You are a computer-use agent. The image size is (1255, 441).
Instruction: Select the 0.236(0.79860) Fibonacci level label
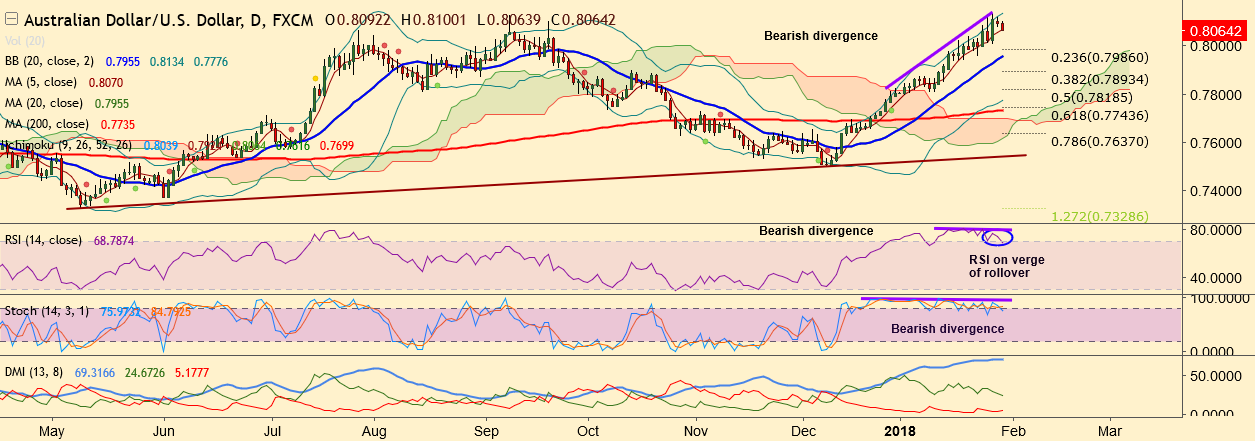[x=1099, y=58]
